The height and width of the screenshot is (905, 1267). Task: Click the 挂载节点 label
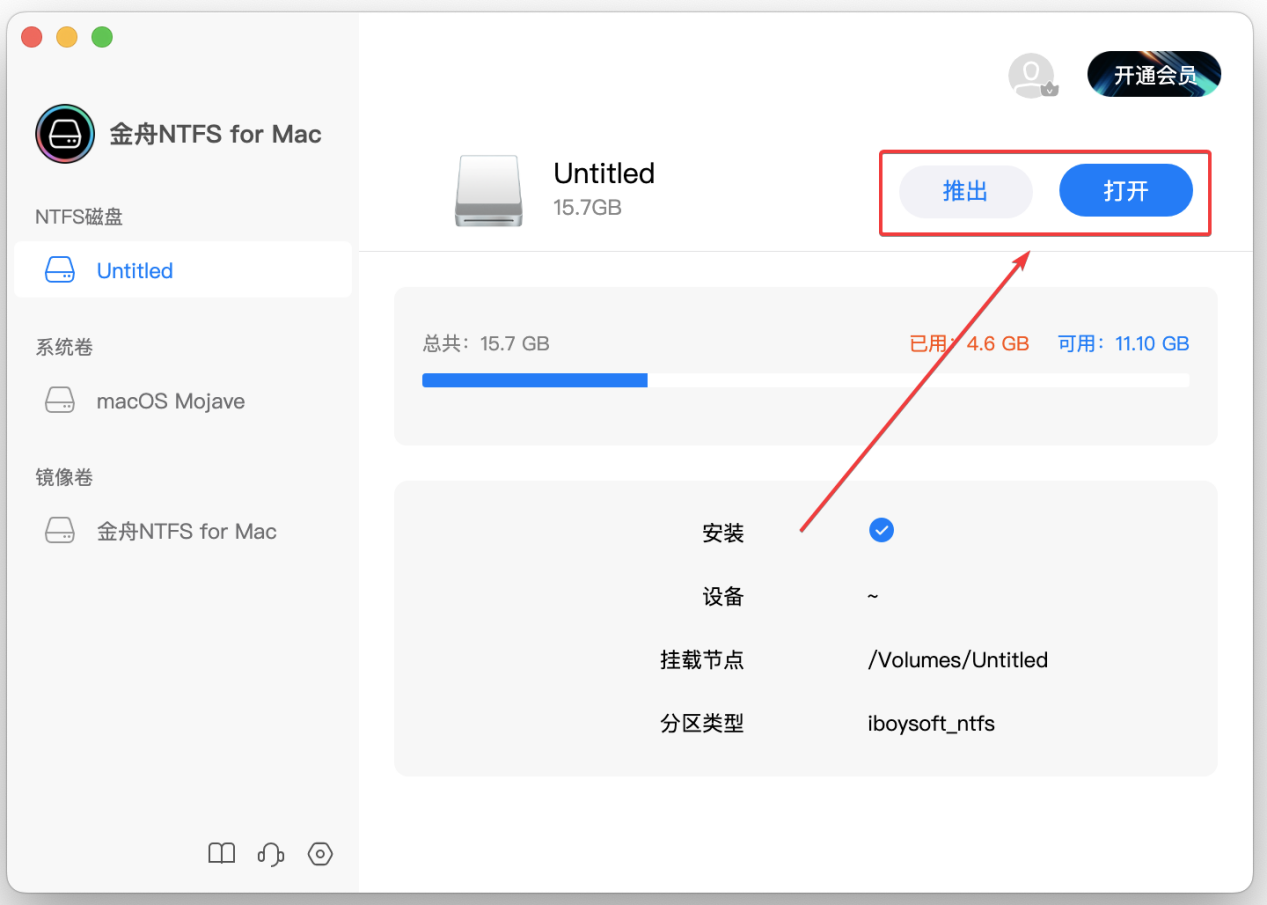click(x=702, y=660)
